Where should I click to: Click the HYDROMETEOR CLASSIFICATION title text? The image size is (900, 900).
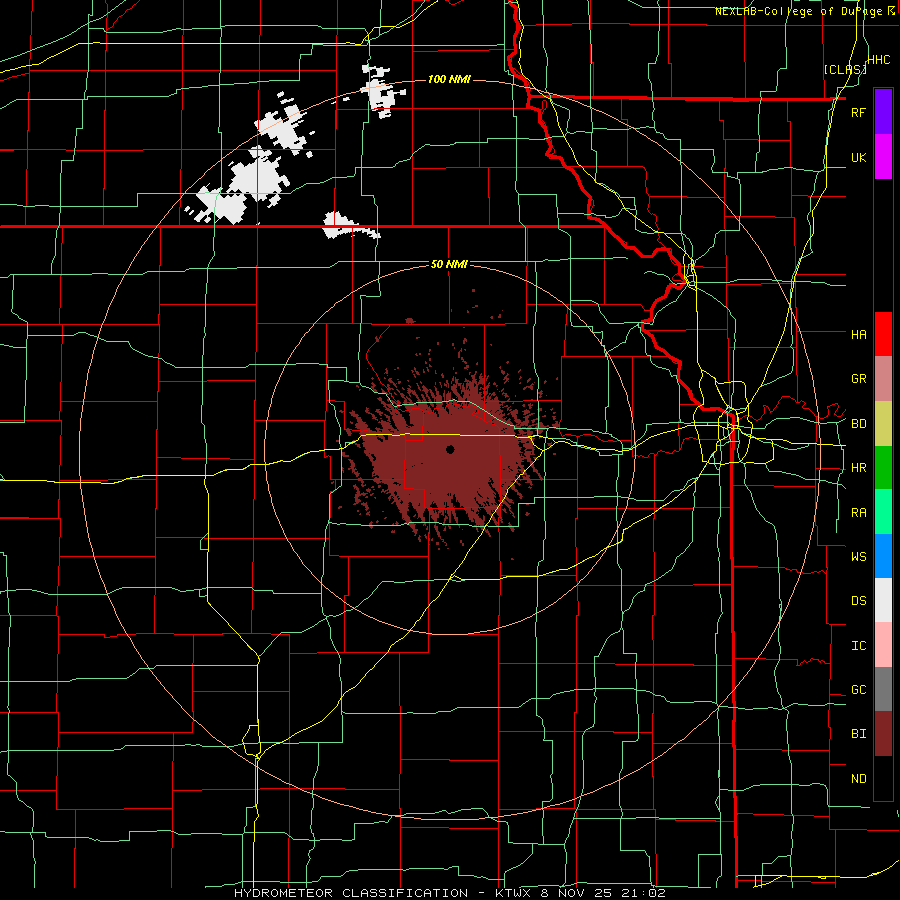[x=351, y=893]
